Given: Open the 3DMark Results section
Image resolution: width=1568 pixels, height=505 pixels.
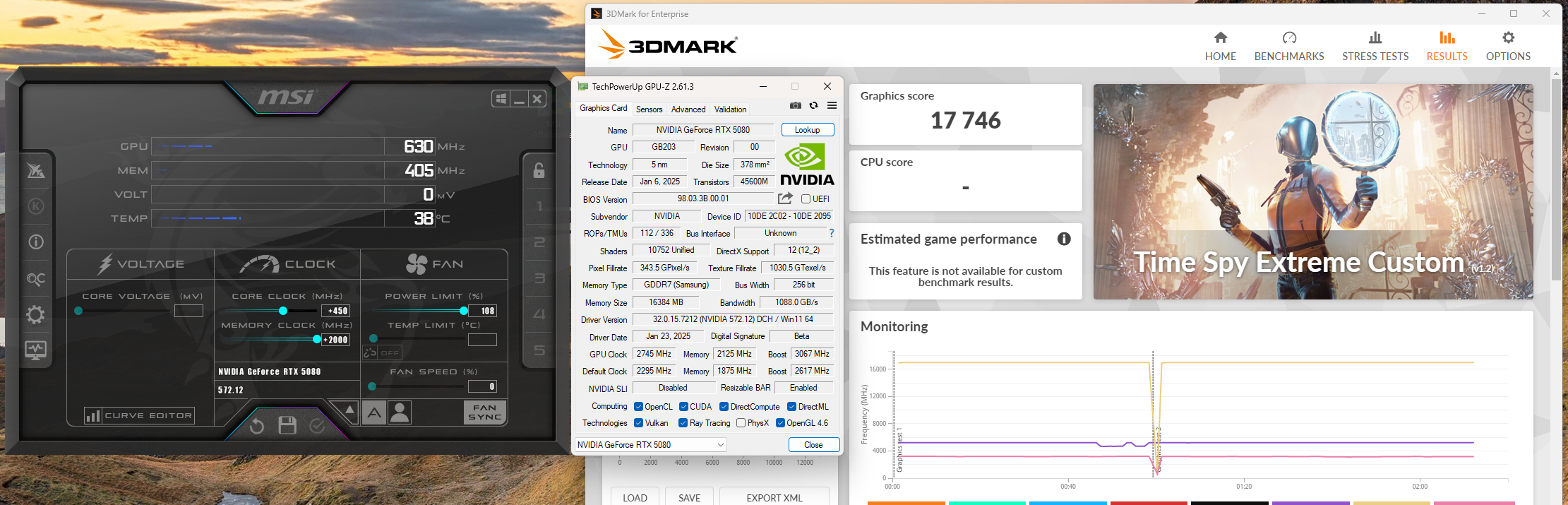Looking at the screenshot, I should (1447, 46).
